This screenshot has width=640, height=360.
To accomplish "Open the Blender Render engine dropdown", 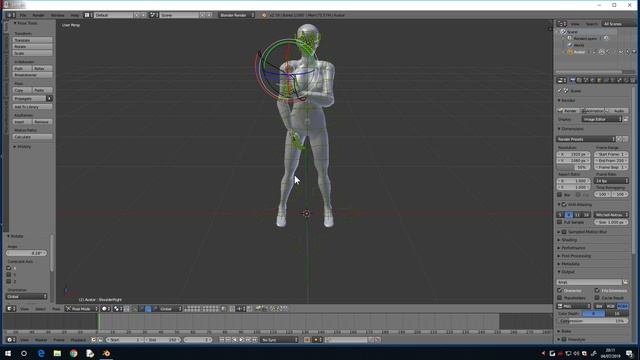I will click(x=236, y=15).
